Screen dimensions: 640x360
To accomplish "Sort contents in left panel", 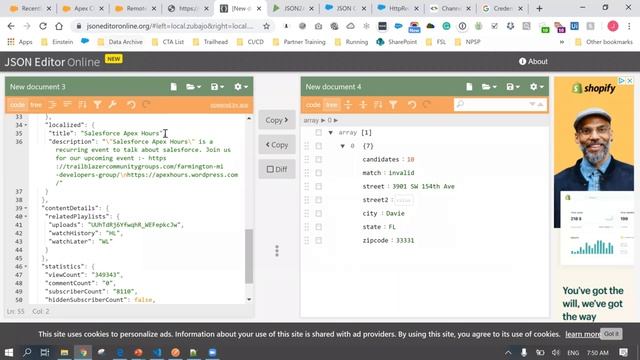I will pos(82,105).
